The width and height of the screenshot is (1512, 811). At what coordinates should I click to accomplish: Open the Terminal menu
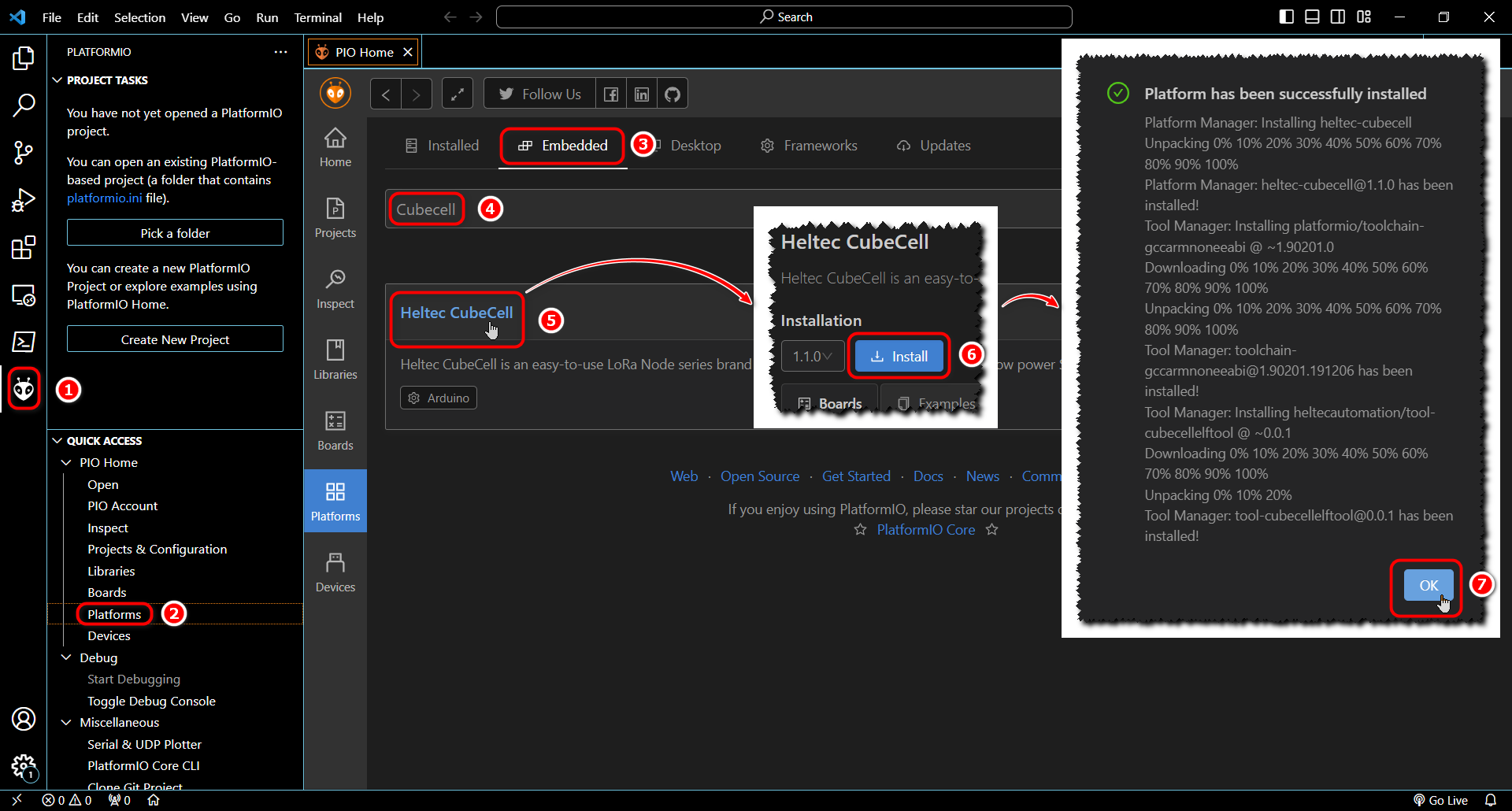(317, 17)
